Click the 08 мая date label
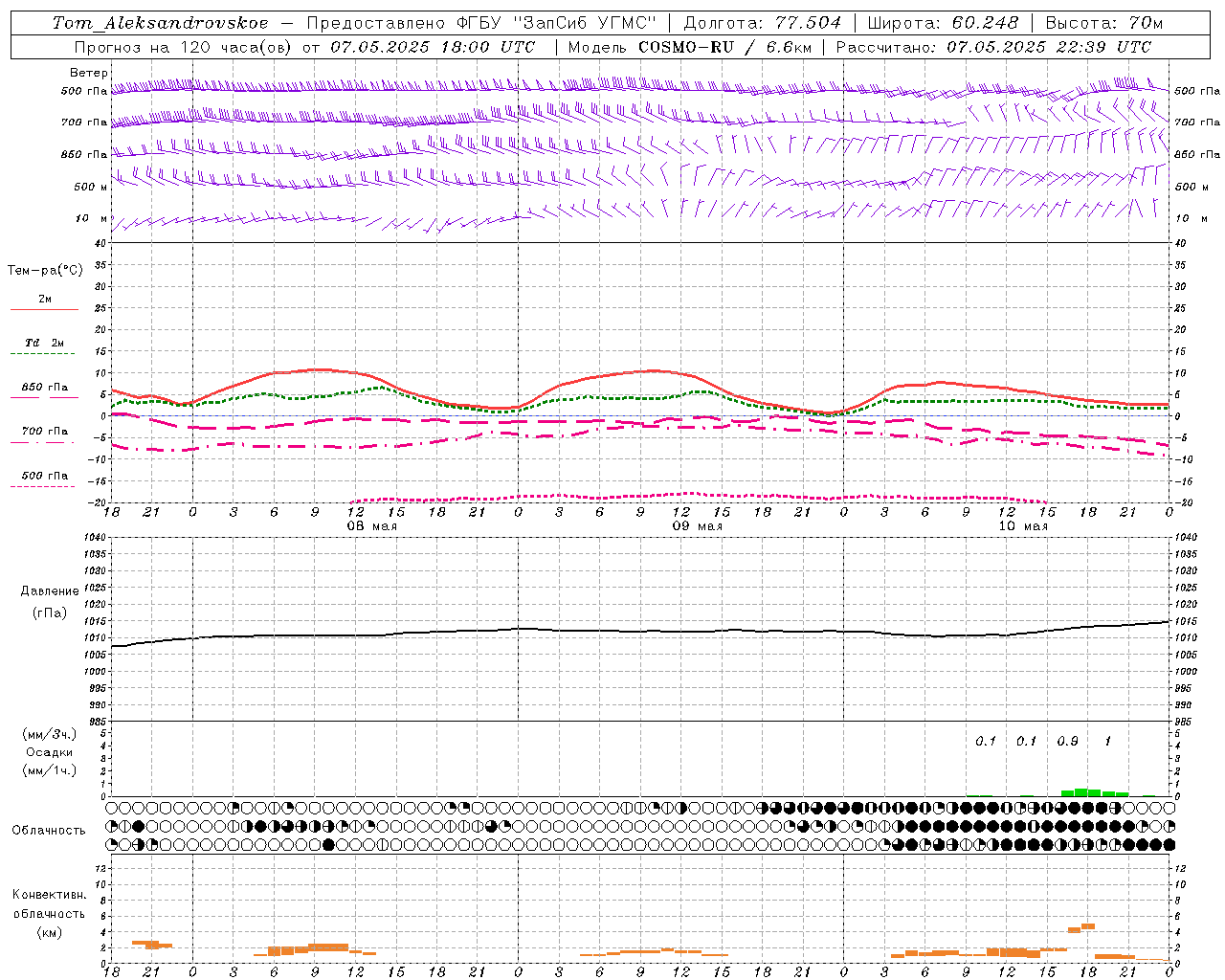 coord(372,526)
